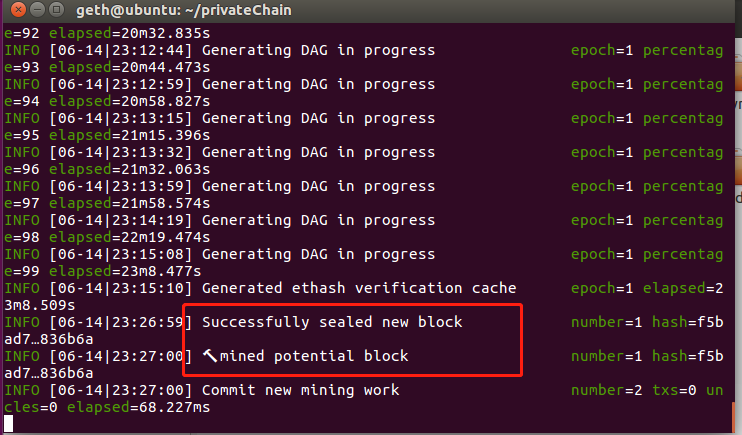Image resolution: width=742 pixels, height=435 pixels.
Task: Click the 'number=2' value on last log line
Action: (607, 390)
